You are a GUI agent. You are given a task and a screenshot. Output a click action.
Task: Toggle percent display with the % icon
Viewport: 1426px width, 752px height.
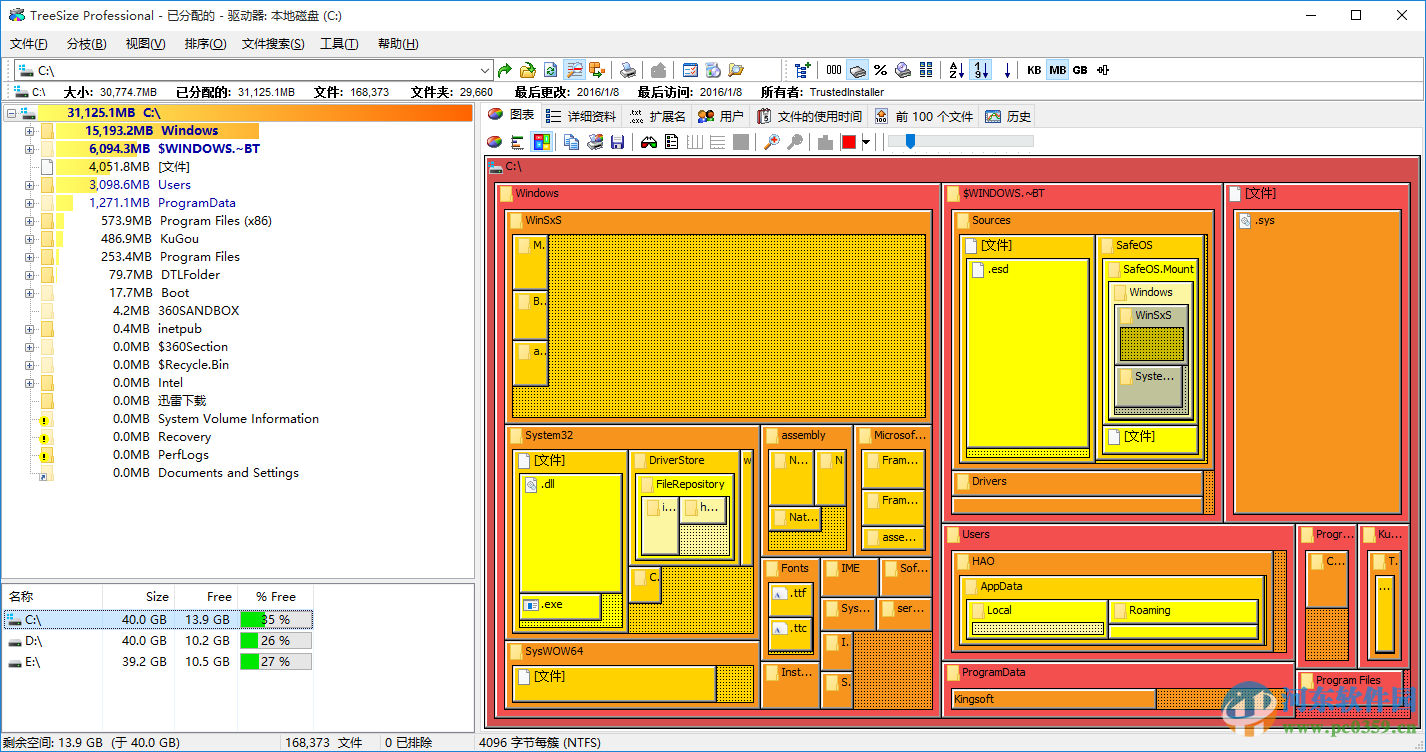tap(879, 70)
